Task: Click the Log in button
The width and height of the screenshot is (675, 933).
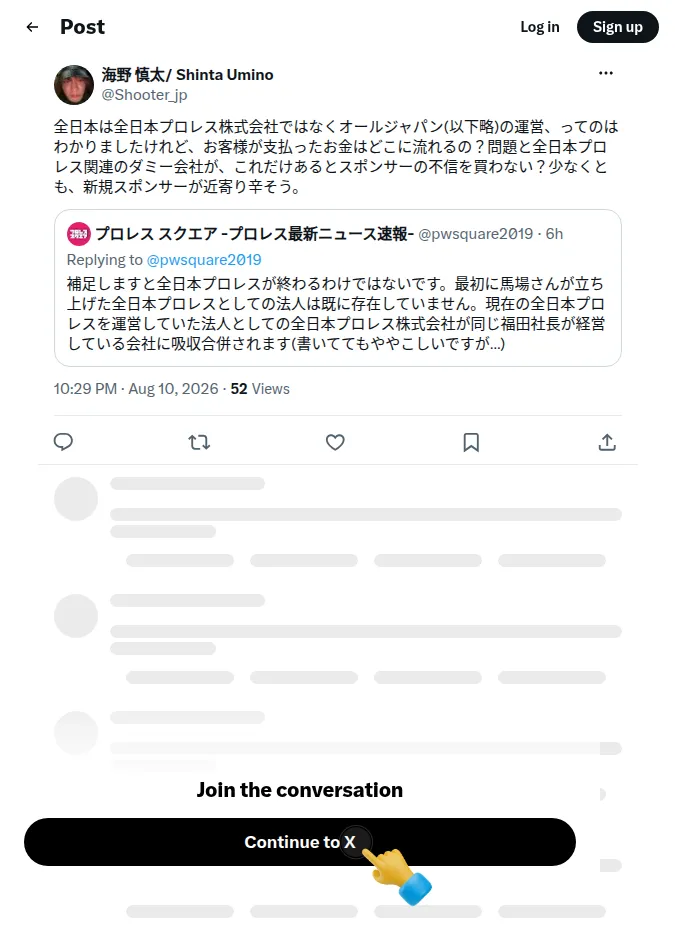Action: point(539,27)
